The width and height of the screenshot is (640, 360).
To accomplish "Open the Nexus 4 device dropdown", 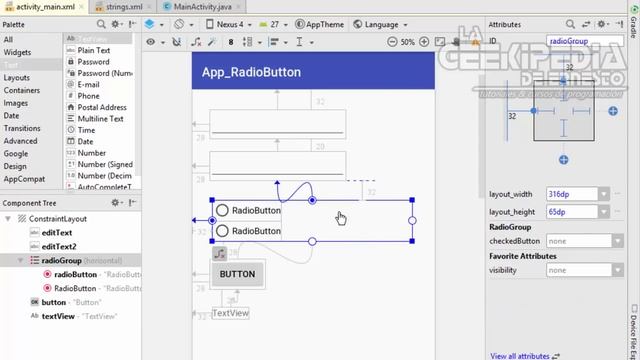I will tap(229, 24).
